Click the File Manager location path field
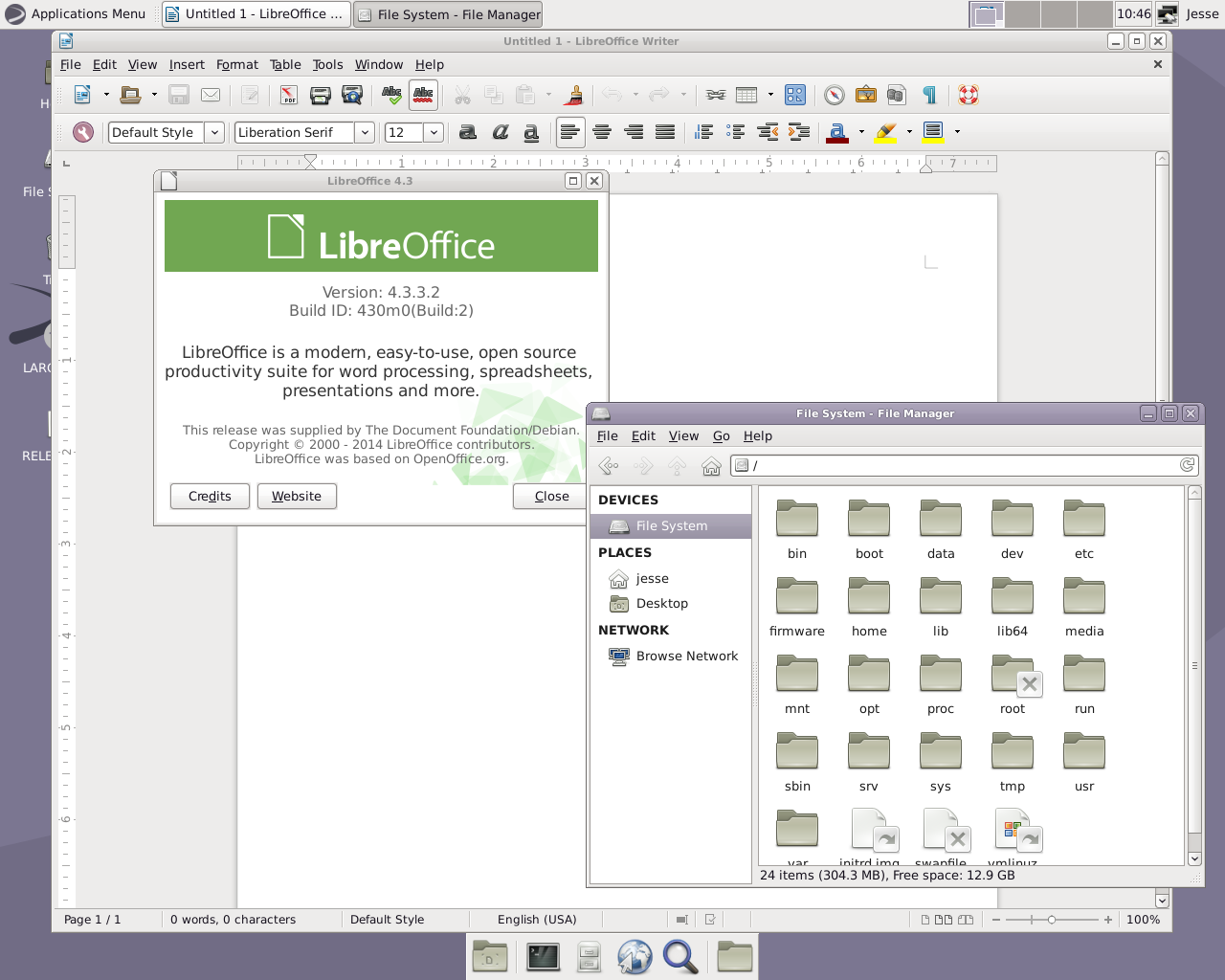Image resolution: width=1225 pixels, height=980 pixels. (x=966, y=465)
